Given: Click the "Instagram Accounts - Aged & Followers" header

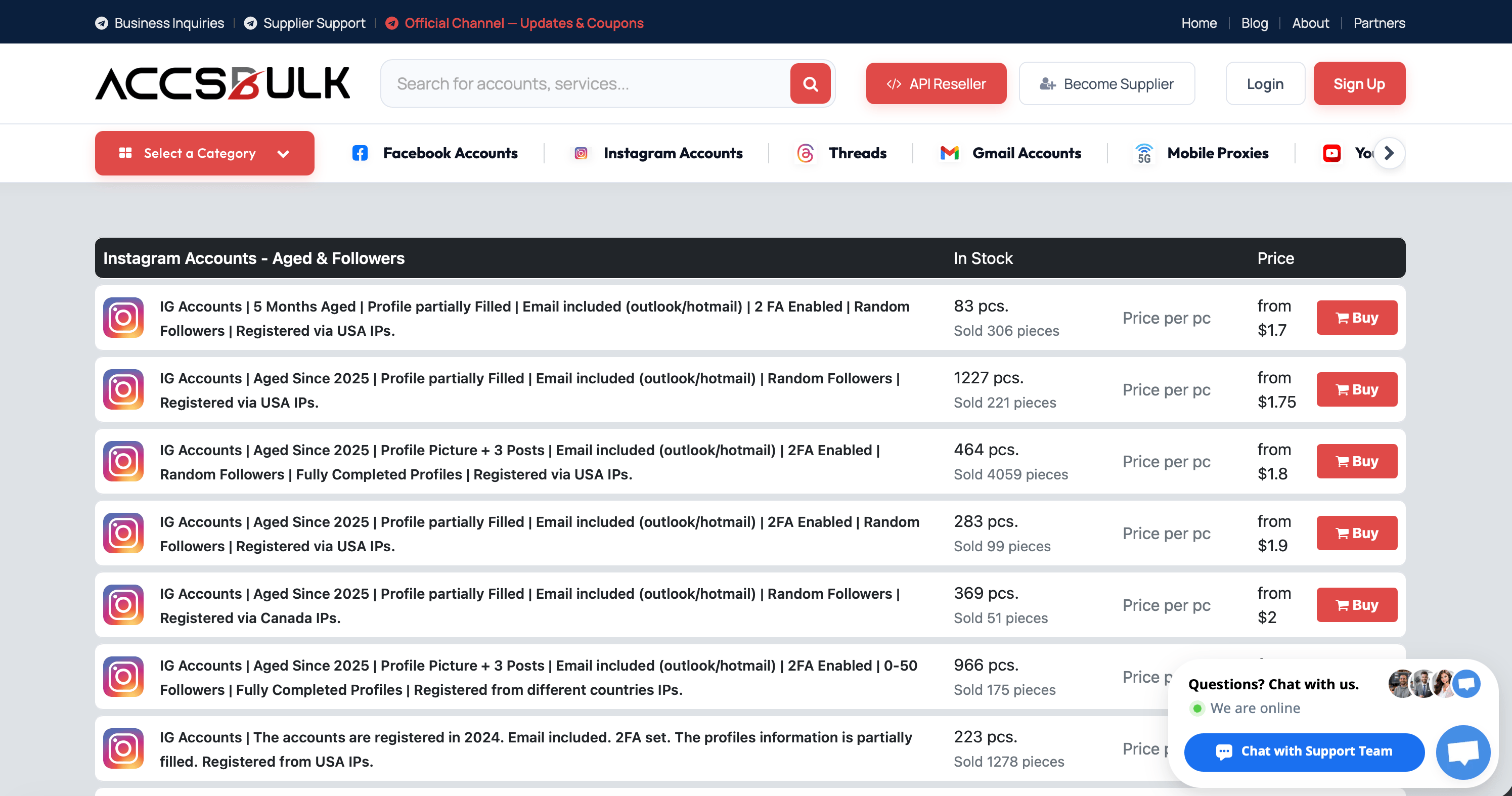Looking at the screenshot, I should (x=253, y=258).
